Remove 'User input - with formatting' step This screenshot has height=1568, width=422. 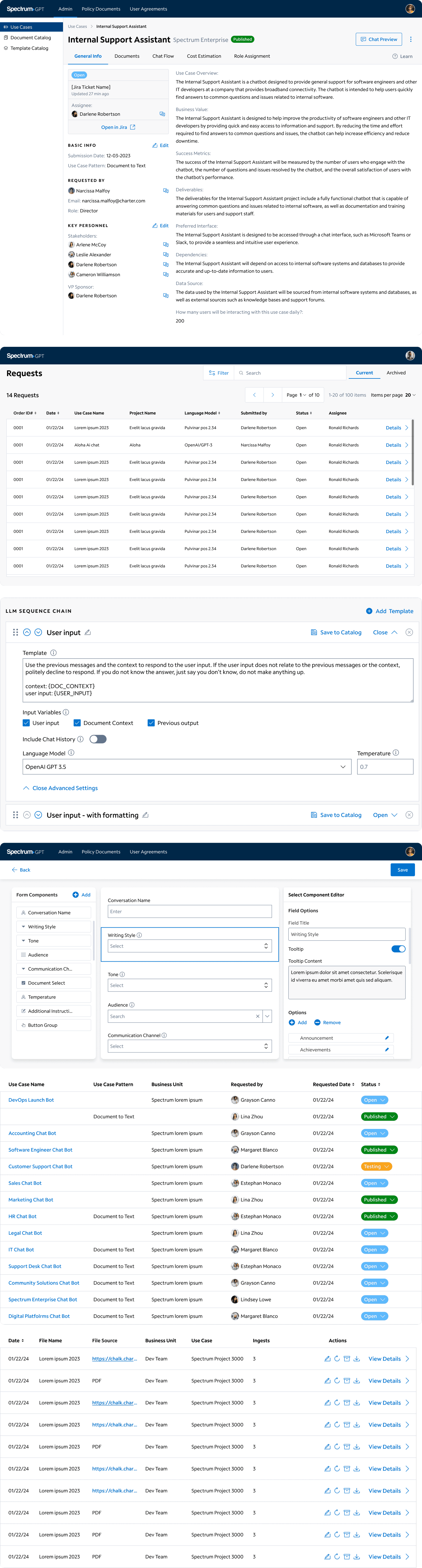coord(409,815)
